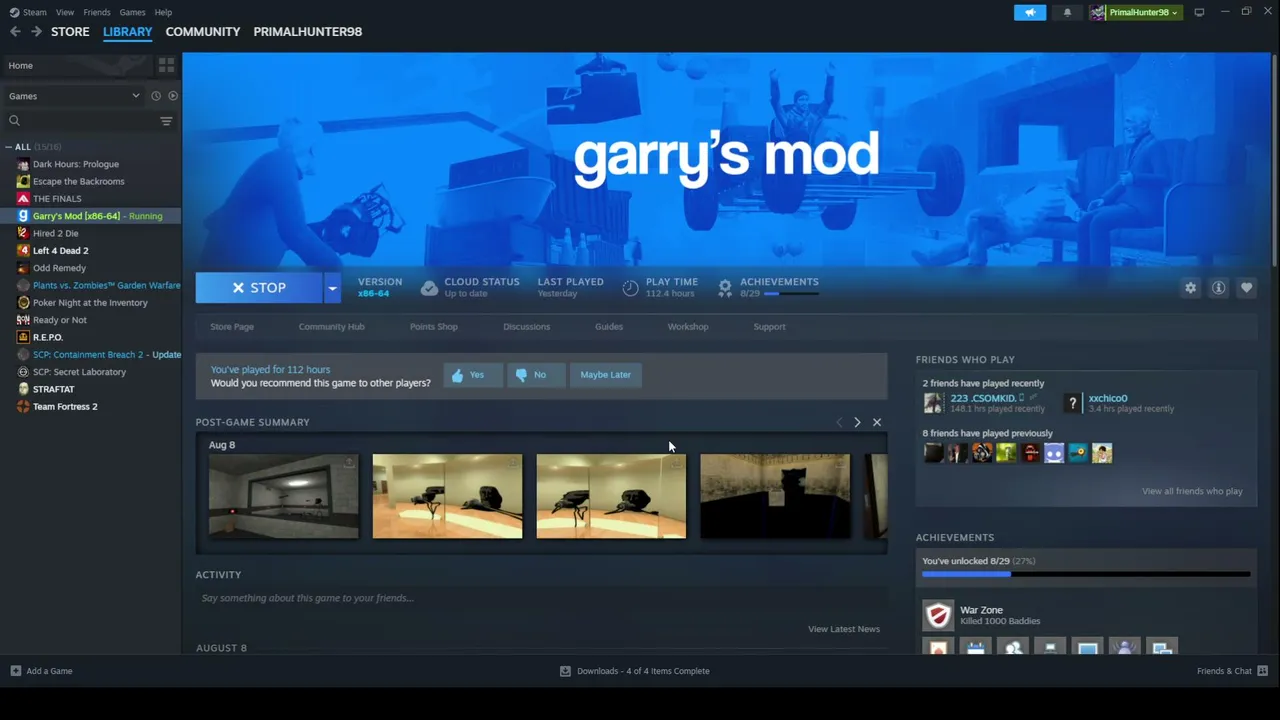The width and height of the screenshot is (1280, 720).
Task: Click the achievements badge icon in header
Action: [725, 288]
